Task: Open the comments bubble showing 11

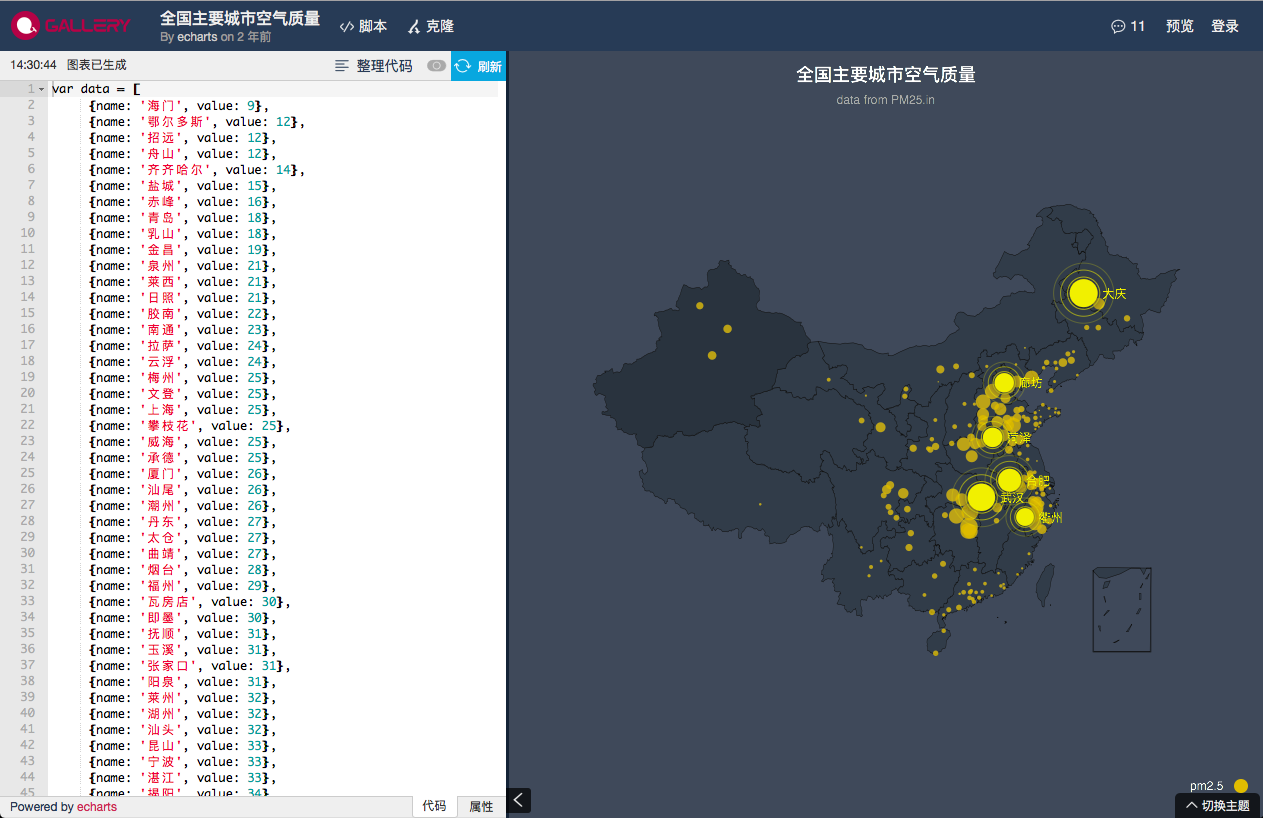Action: pyautogui.click(x=1128, y=26)
